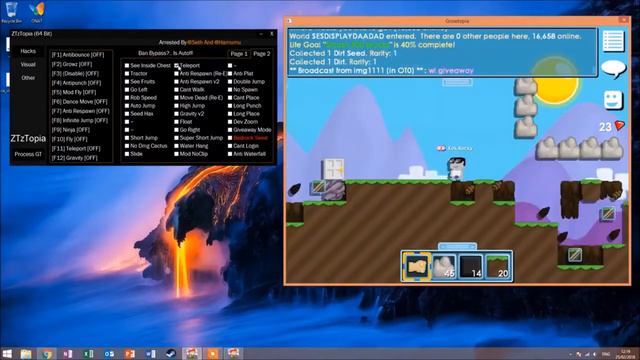Open the smiley emote face button in Growtopia
The width and height of the screenshot is (640, 360).
(613, 100)
